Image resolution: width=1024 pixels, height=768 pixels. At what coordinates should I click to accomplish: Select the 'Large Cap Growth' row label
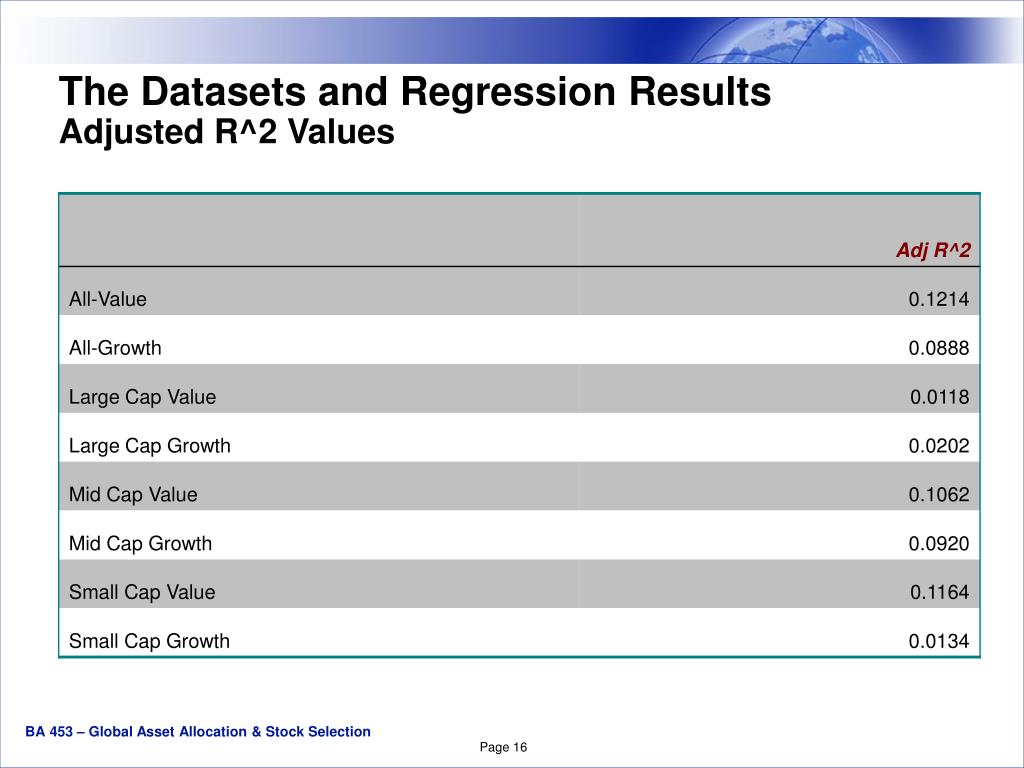[150, 445]
